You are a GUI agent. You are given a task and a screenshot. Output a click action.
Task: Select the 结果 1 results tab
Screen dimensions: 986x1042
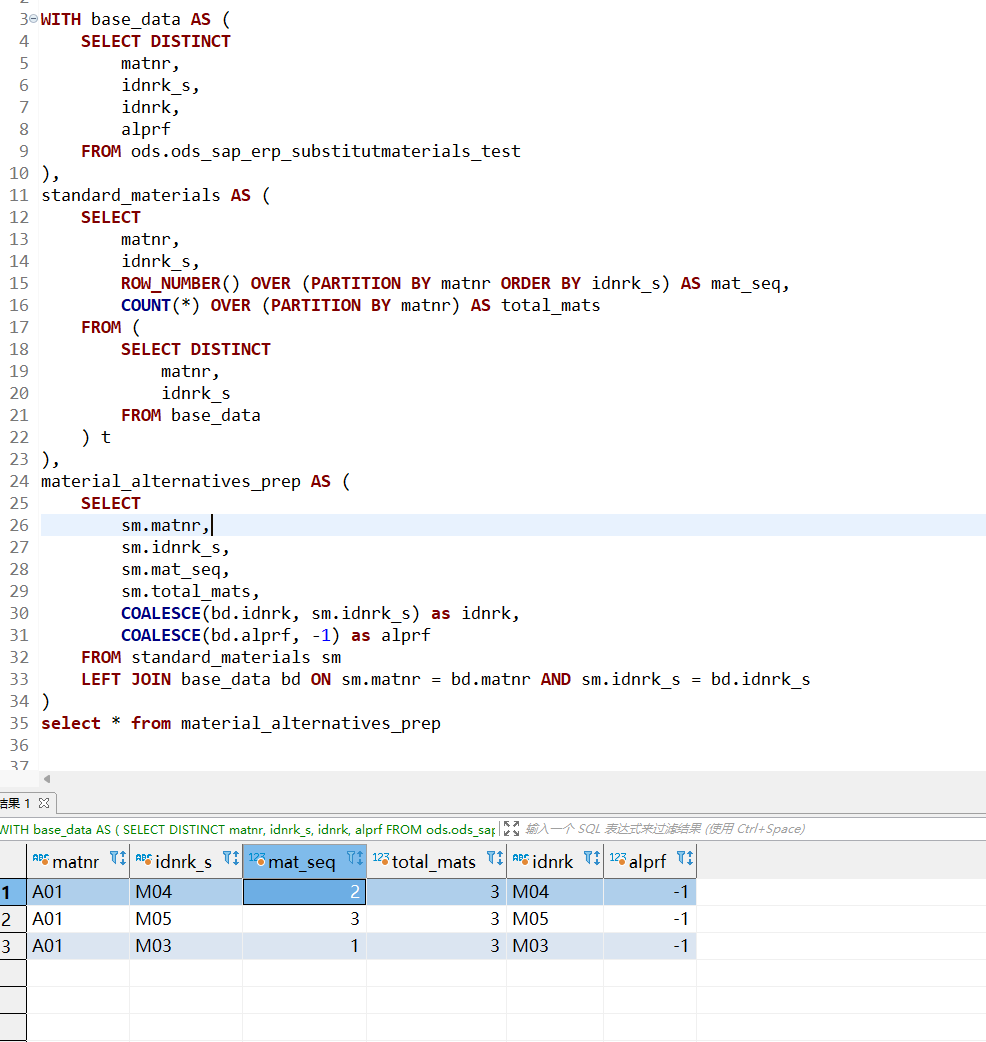15,803
